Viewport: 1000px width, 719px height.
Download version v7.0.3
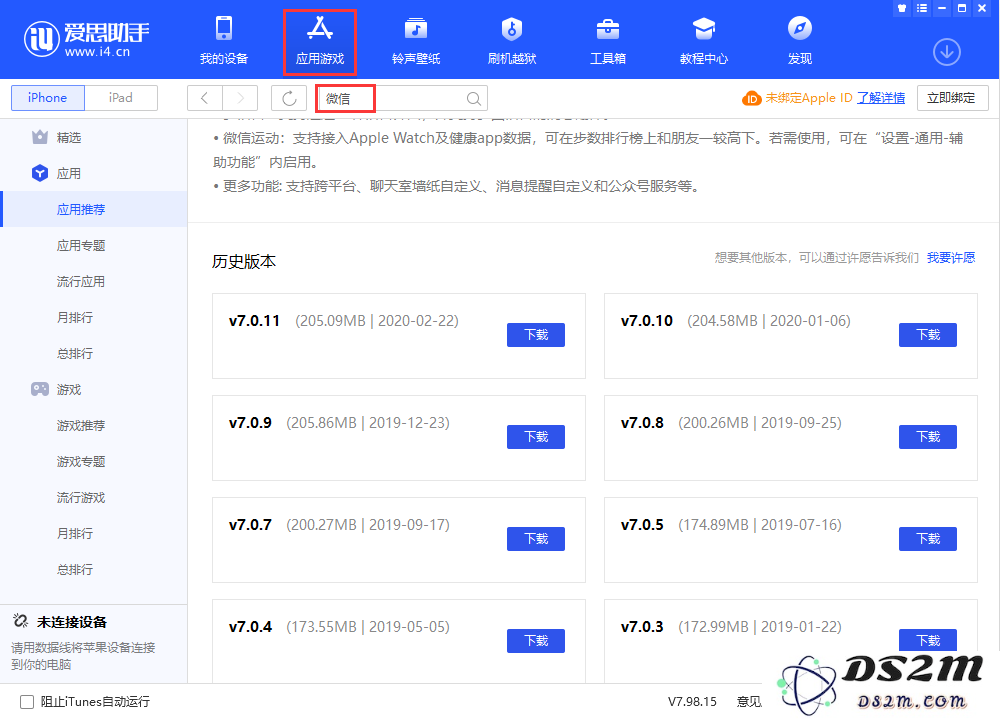pos(928,641)
